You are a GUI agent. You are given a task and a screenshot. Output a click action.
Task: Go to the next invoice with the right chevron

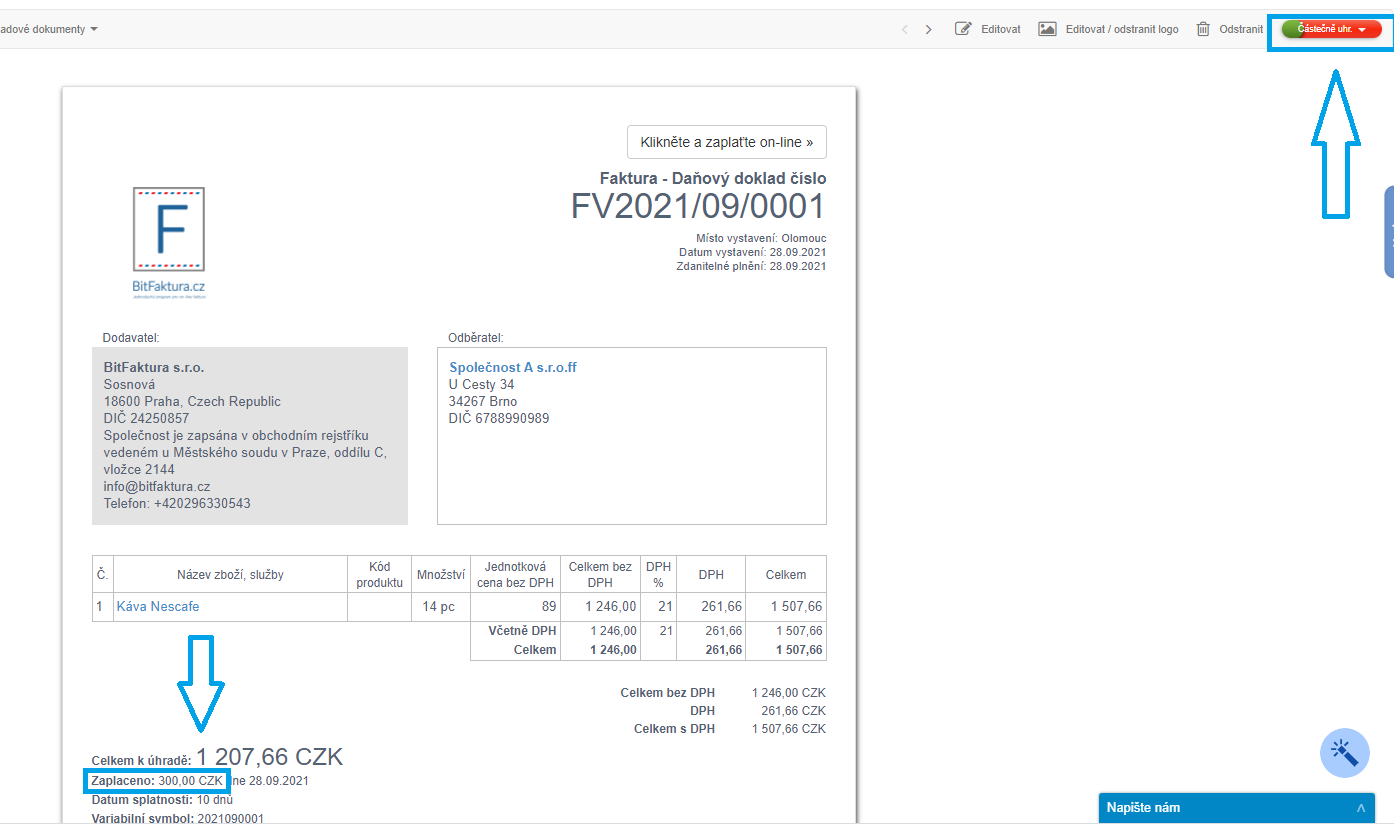tap(929, 29)
